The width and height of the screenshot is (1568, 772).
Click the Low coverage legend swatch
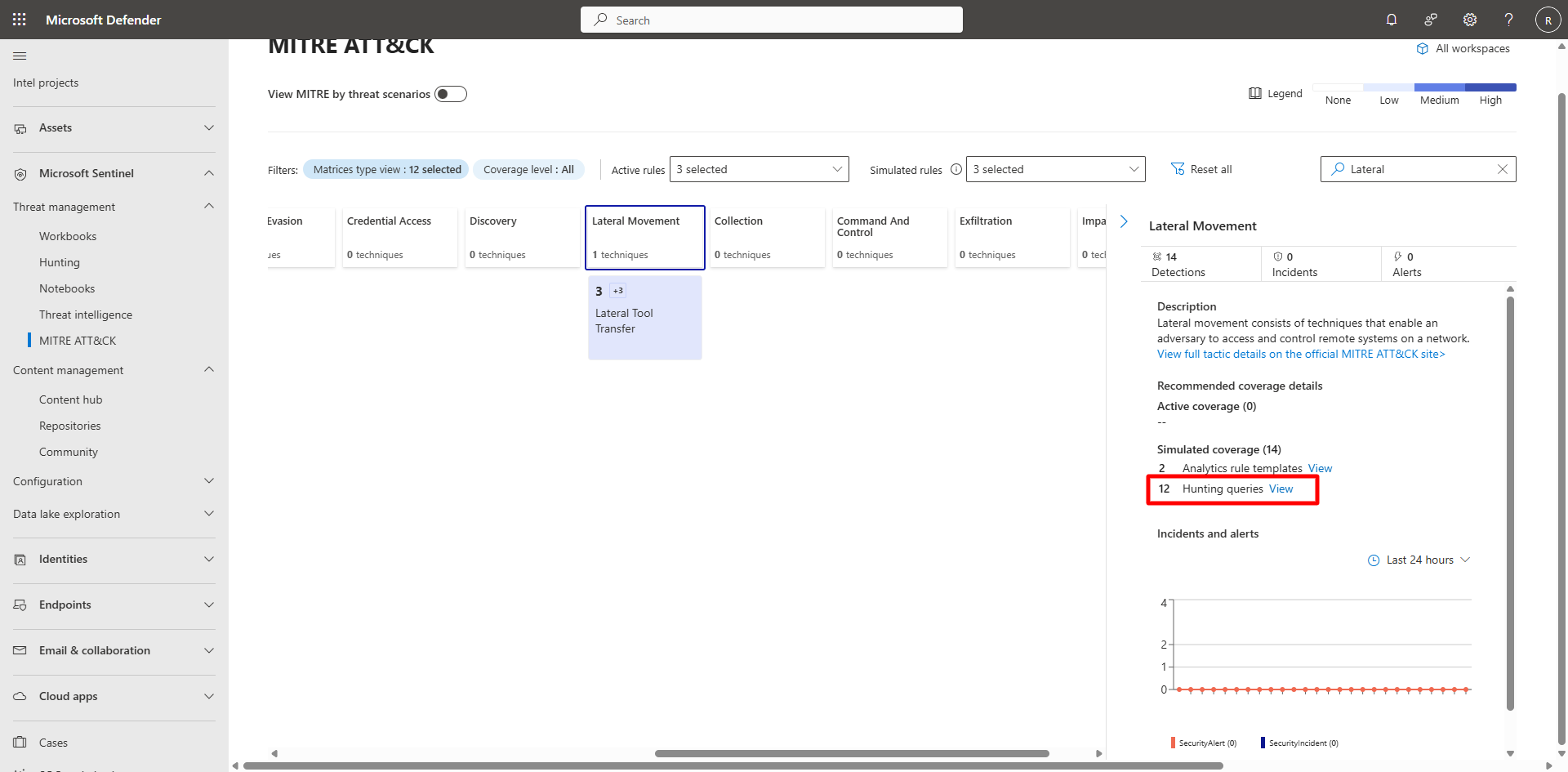pyautogui.click(x=1388, y=87)
